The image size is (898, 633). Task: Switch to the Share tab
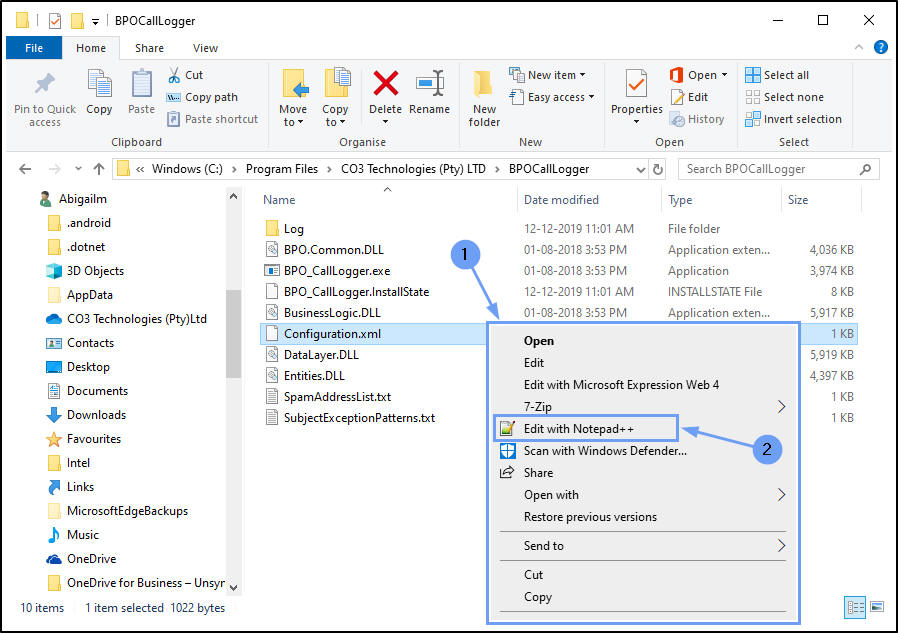(149, 48)
